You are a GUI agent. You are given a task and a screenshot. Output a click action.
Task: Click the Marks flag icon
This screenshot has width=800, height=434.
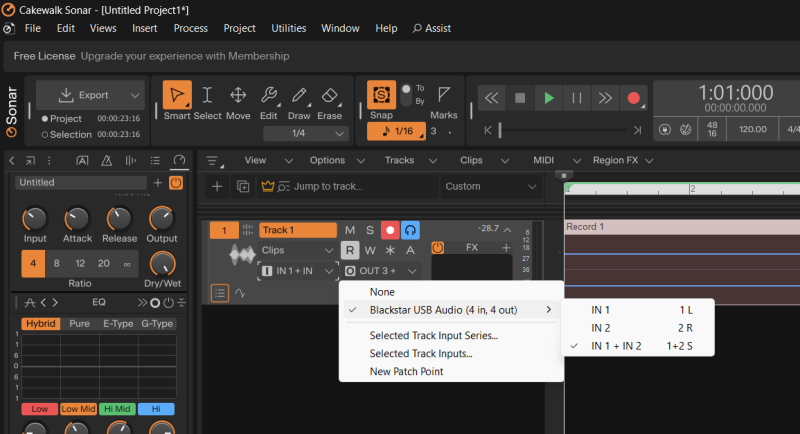(444, 95)
